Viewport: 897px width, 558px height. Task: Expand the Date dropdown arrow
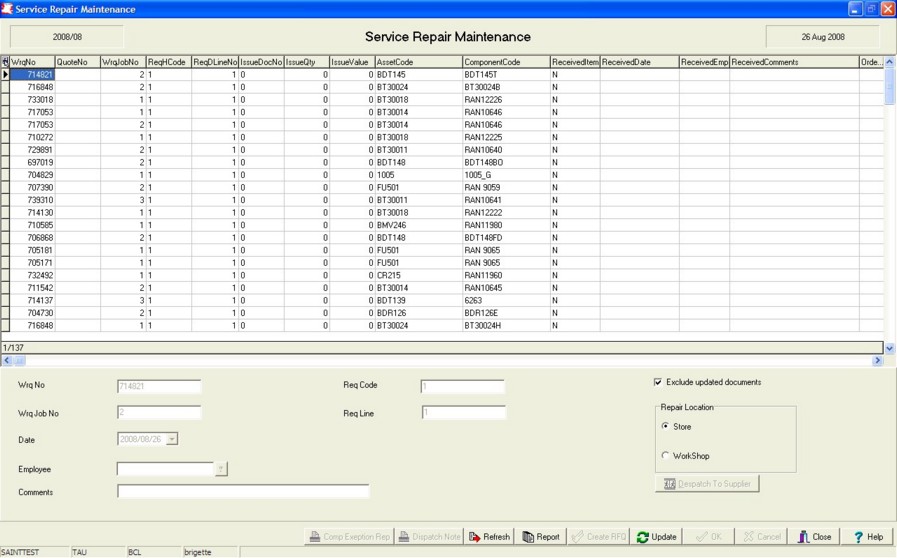coord(172,439)
